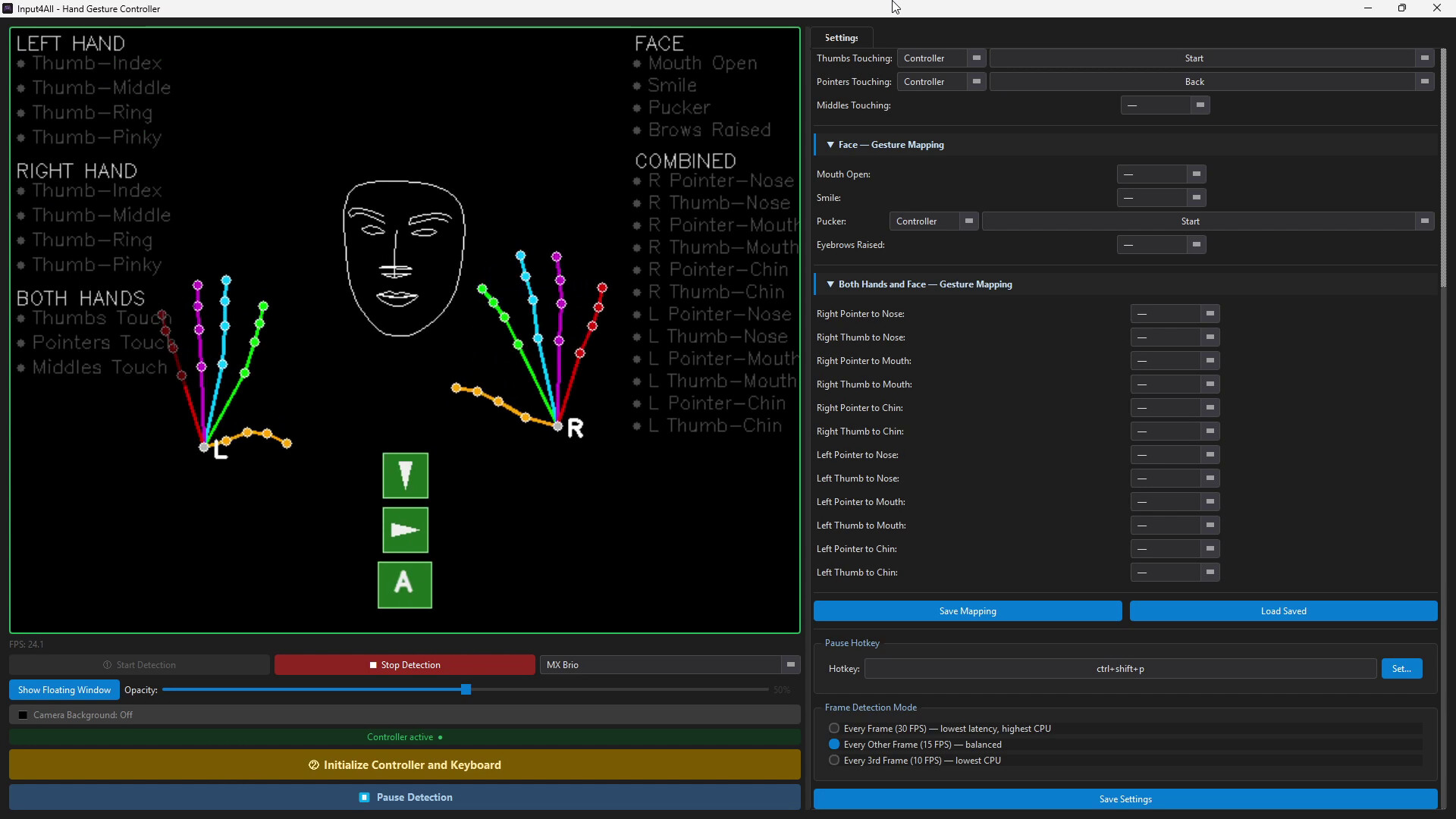Screen dimensions: 1456x819
Task: Open Right Thumb to Nose dropdown
Action: click(1175, 337)
